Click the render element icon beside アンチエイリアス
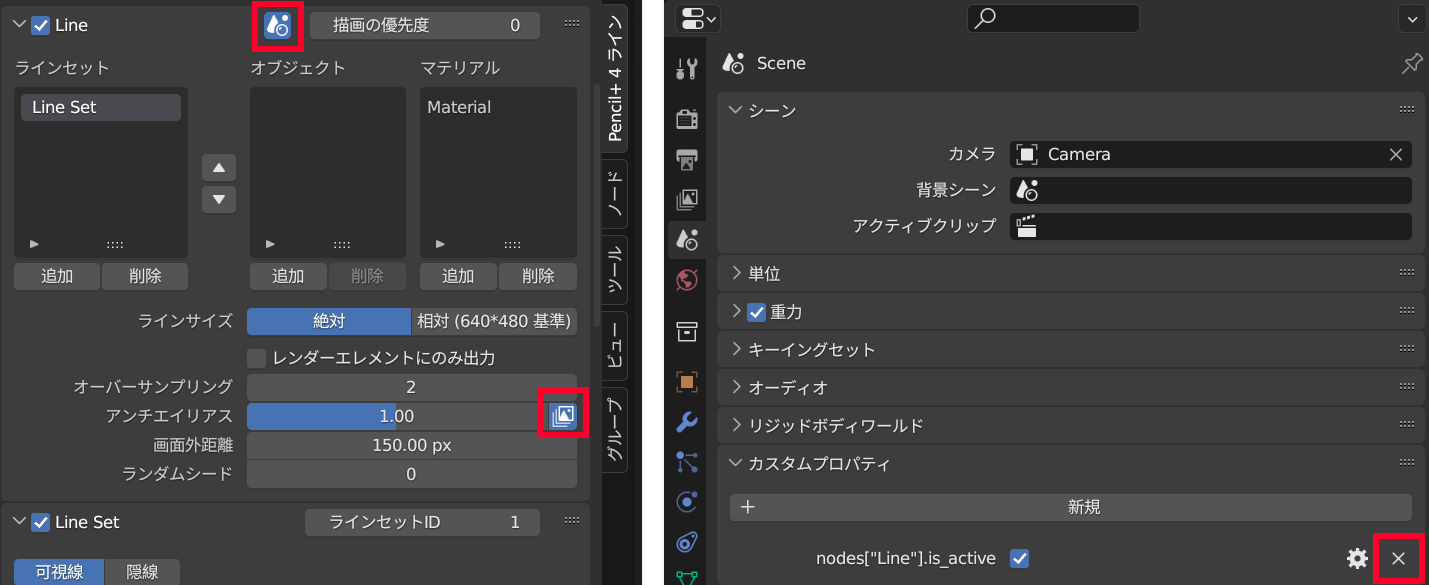The height and width of the screenshot is (585, 1429). pyautogui.click(x=563, y=413)
